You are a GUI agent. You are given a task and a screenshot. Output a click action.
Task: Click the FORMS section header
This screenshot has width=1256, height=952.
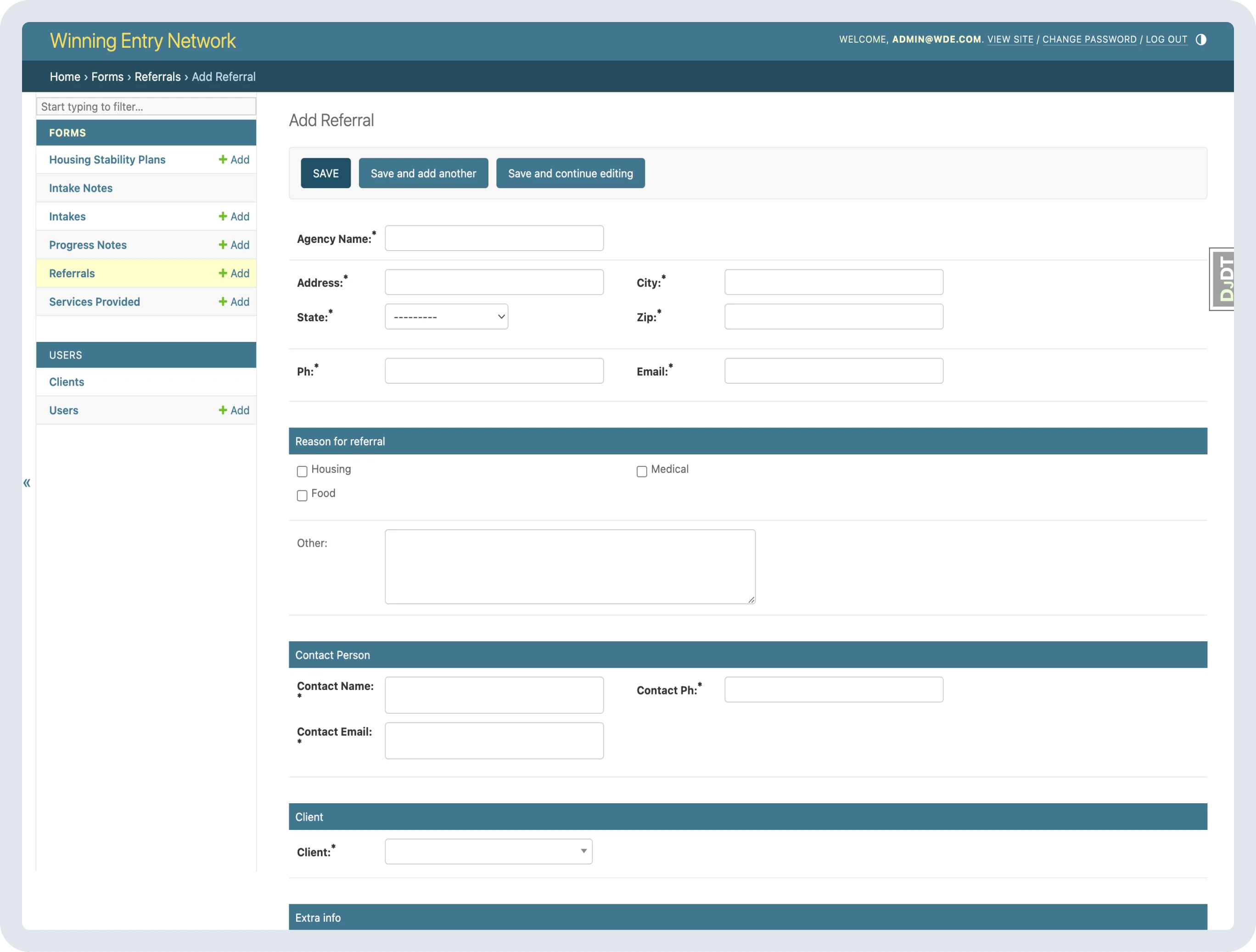[146, 132]
